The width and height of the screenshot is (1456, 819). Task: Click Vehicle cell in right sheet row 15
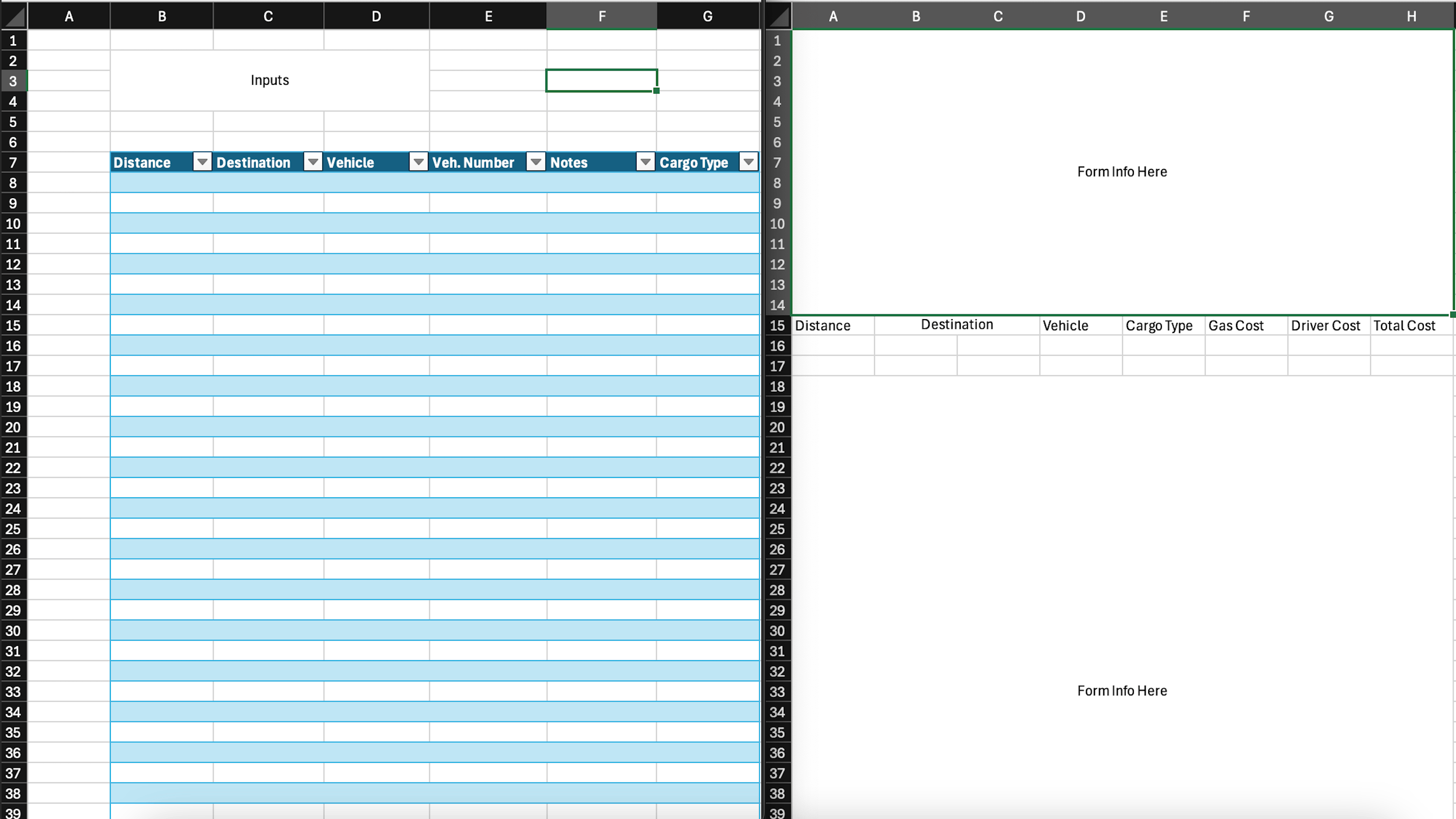tap(1081, 325)
